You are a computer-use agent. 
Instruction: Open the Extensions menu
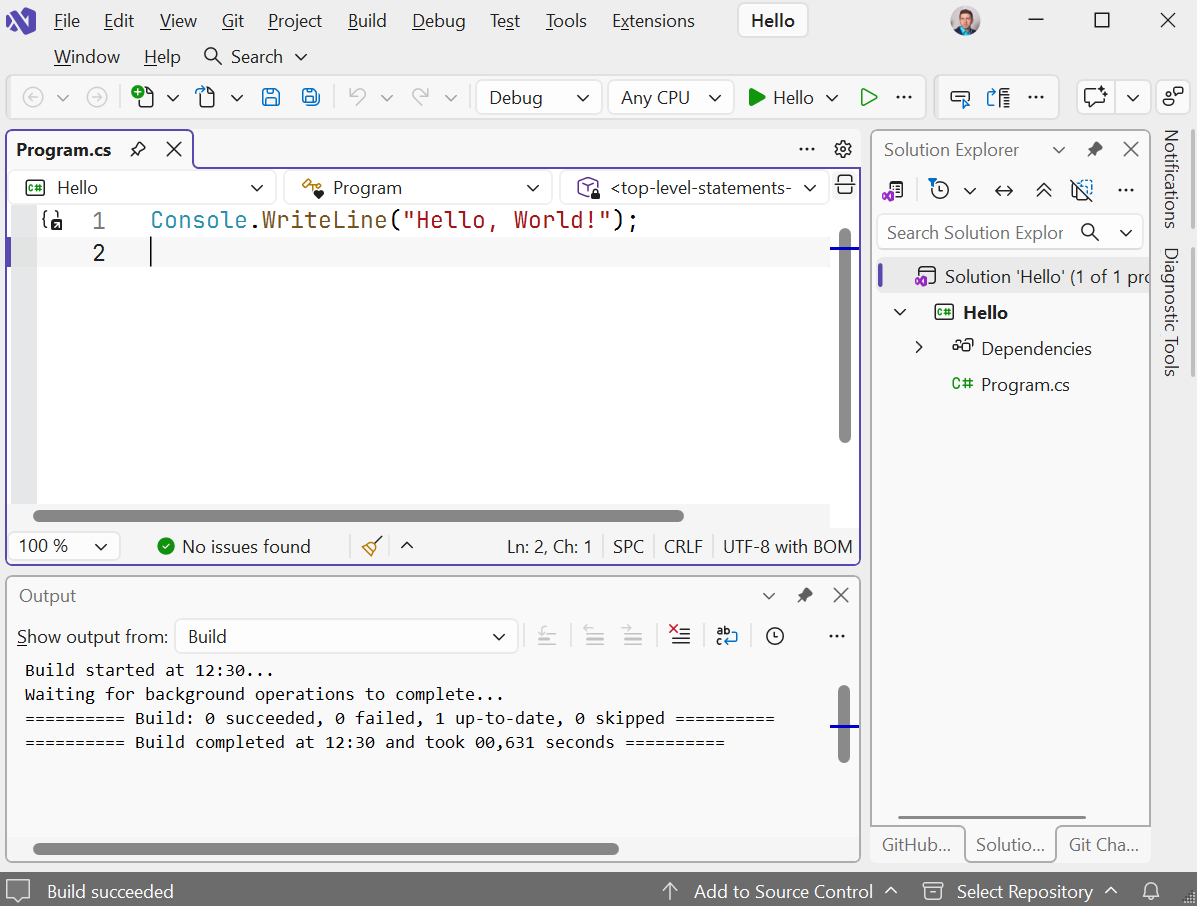click(653, 21)
